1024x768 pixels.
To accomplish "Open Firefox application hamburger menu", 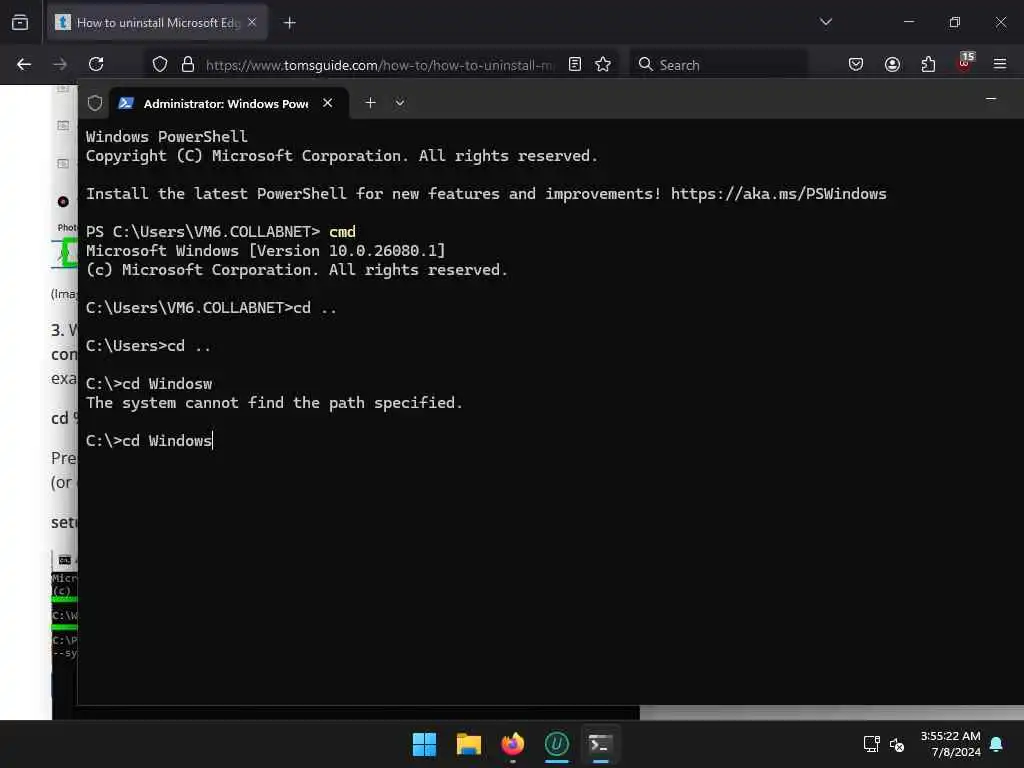I will pyautogui.click(x=1000, y=64).
